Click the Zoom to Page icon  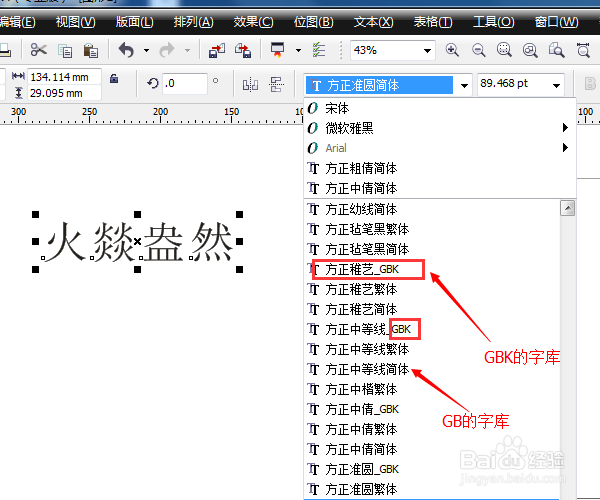click(556, 50)
